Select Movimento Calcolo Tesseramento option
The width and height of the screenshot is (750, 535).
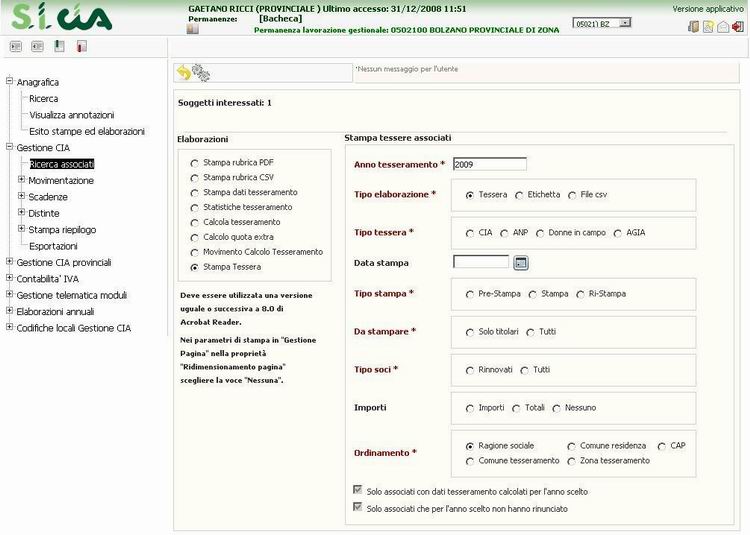pos(194,252)
